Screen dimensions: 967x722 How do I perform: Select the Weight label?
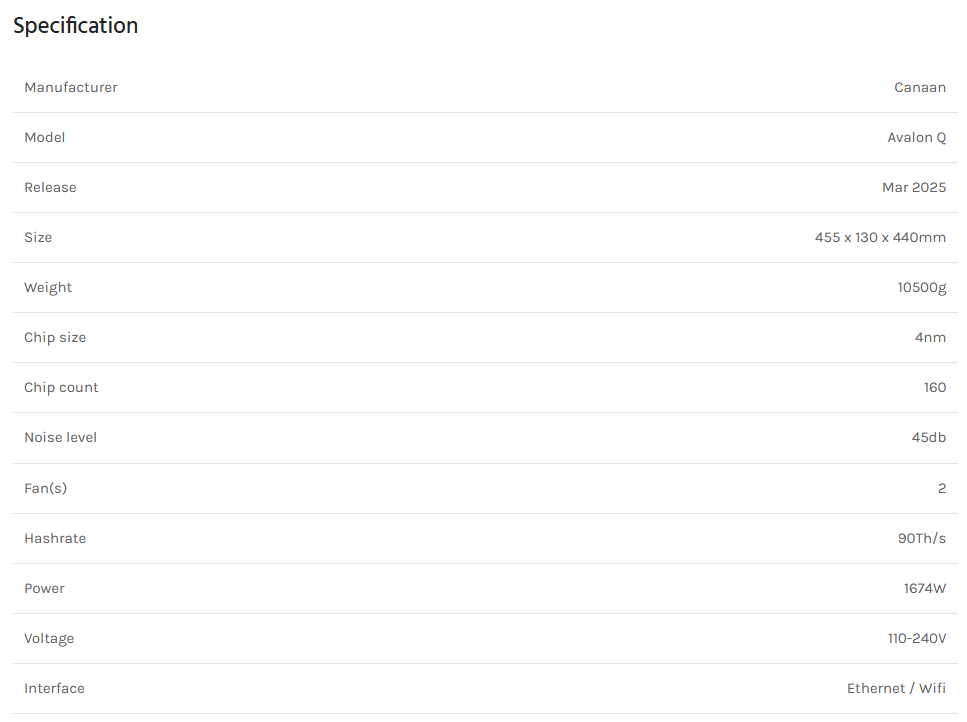point(48,288)
